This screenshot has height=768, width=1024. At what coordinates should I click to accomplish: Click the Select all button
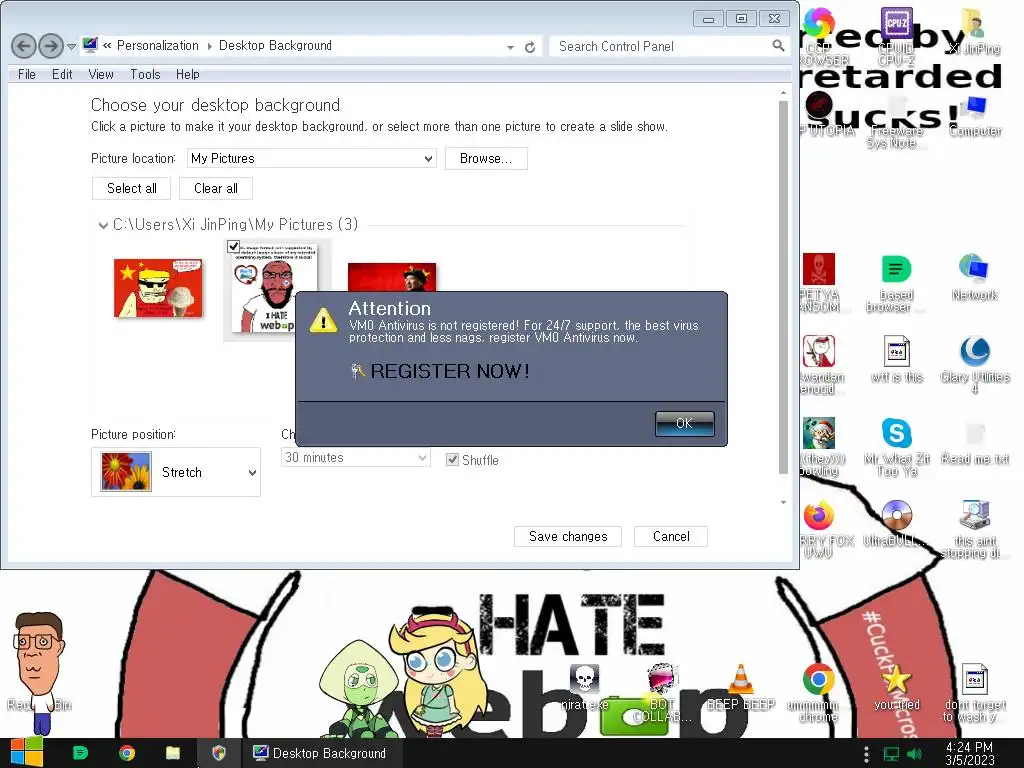click(x=131, y=188)
